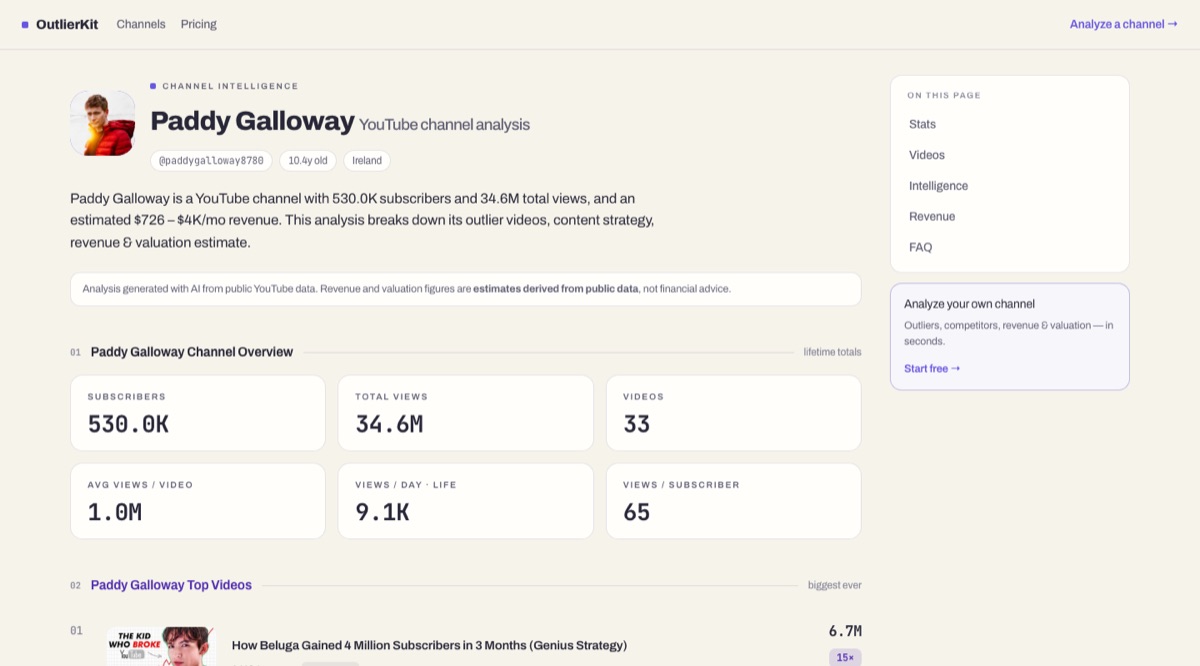Click the Paddy Galloway Channel Overview heading

coord(192,352)
